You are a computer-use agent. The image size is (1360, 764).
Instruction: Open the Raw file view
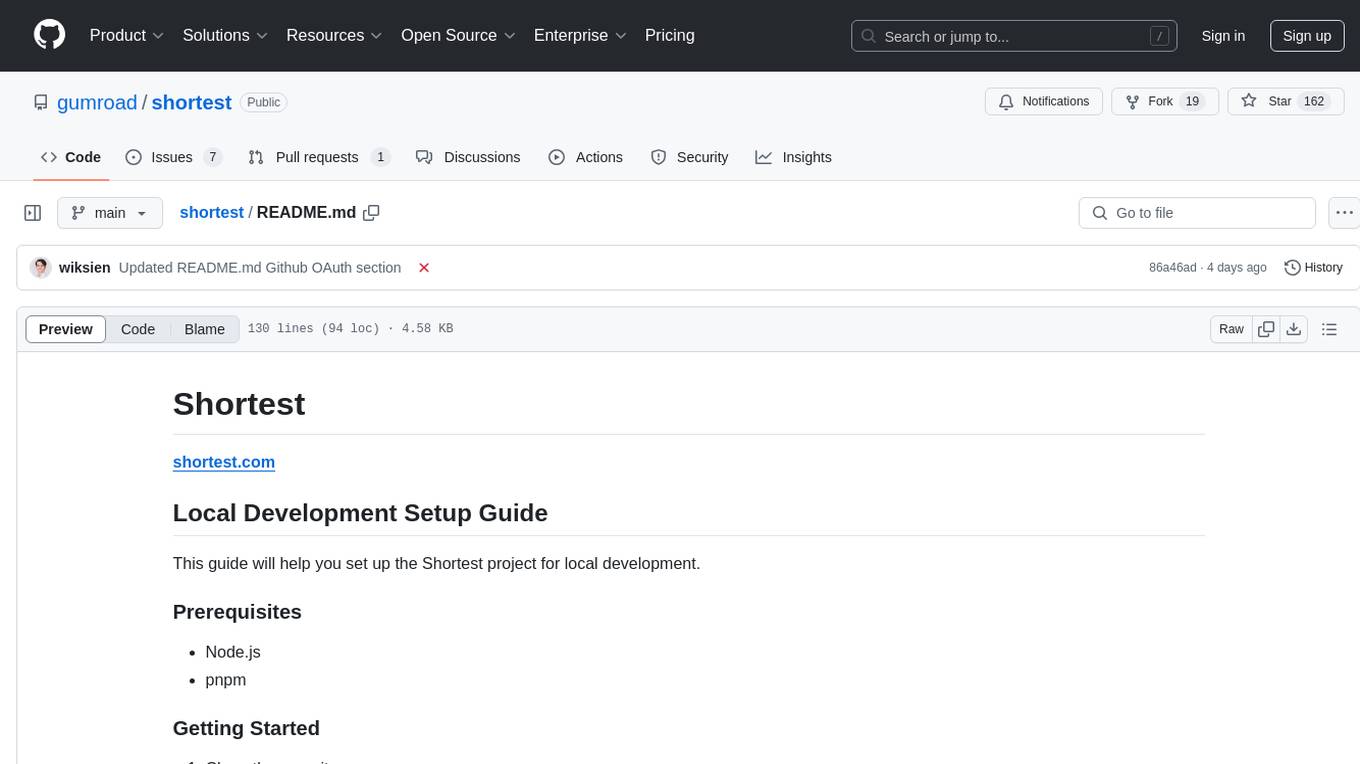tap(1232, 329)
